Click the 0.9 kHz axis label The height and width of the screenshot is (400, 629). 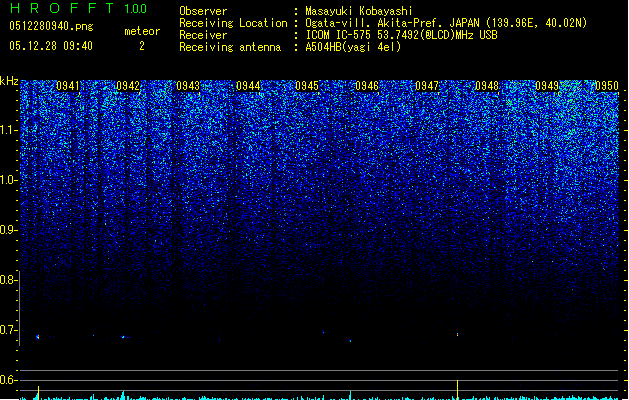point(8,230)
